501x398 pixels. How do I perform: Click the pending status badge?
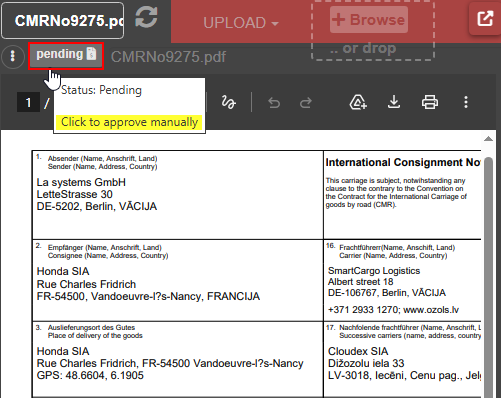pyautogui.click(x=66, y=56)
